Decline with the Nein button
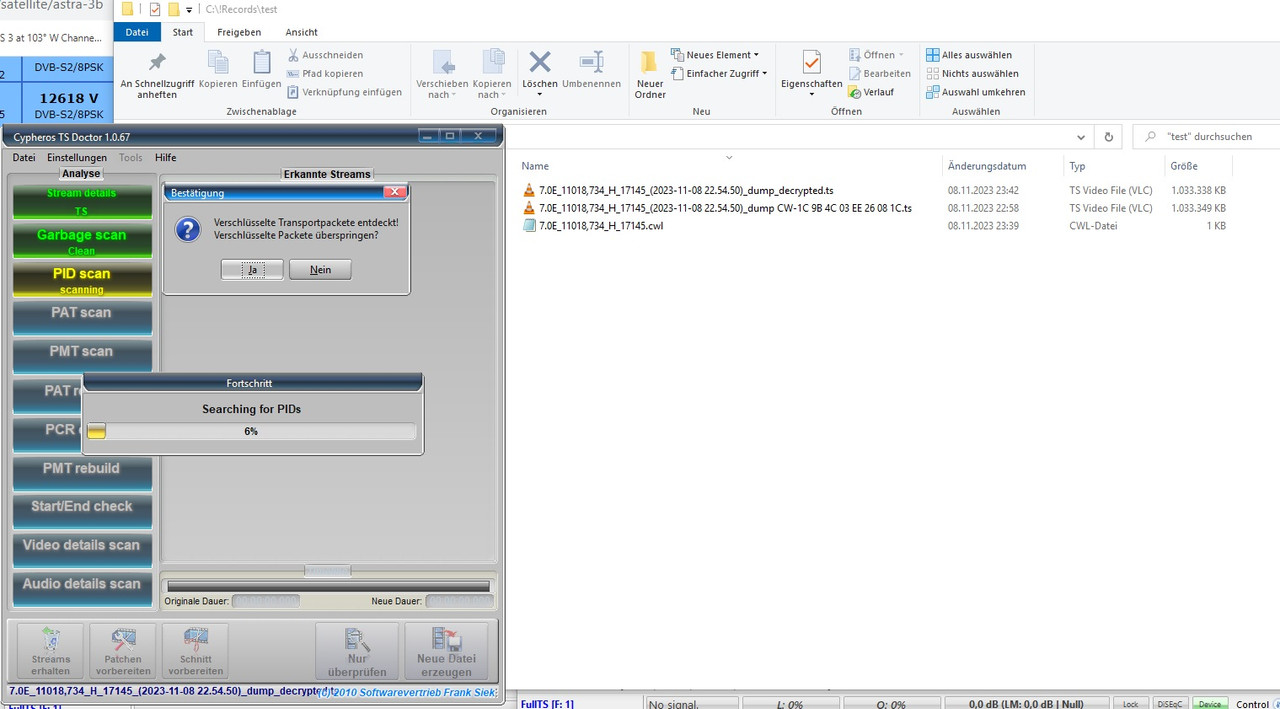 pyautogui.click(x=320, y=270)
